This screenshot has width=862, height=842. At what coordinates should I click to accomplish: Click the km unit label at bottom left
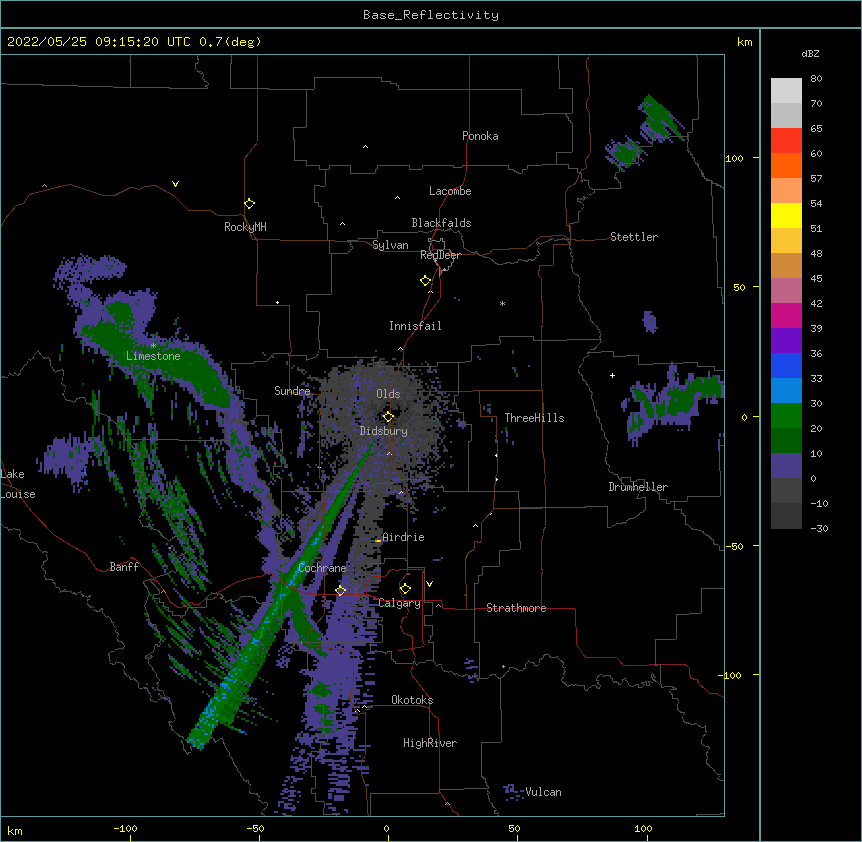[x=14, y=830]
